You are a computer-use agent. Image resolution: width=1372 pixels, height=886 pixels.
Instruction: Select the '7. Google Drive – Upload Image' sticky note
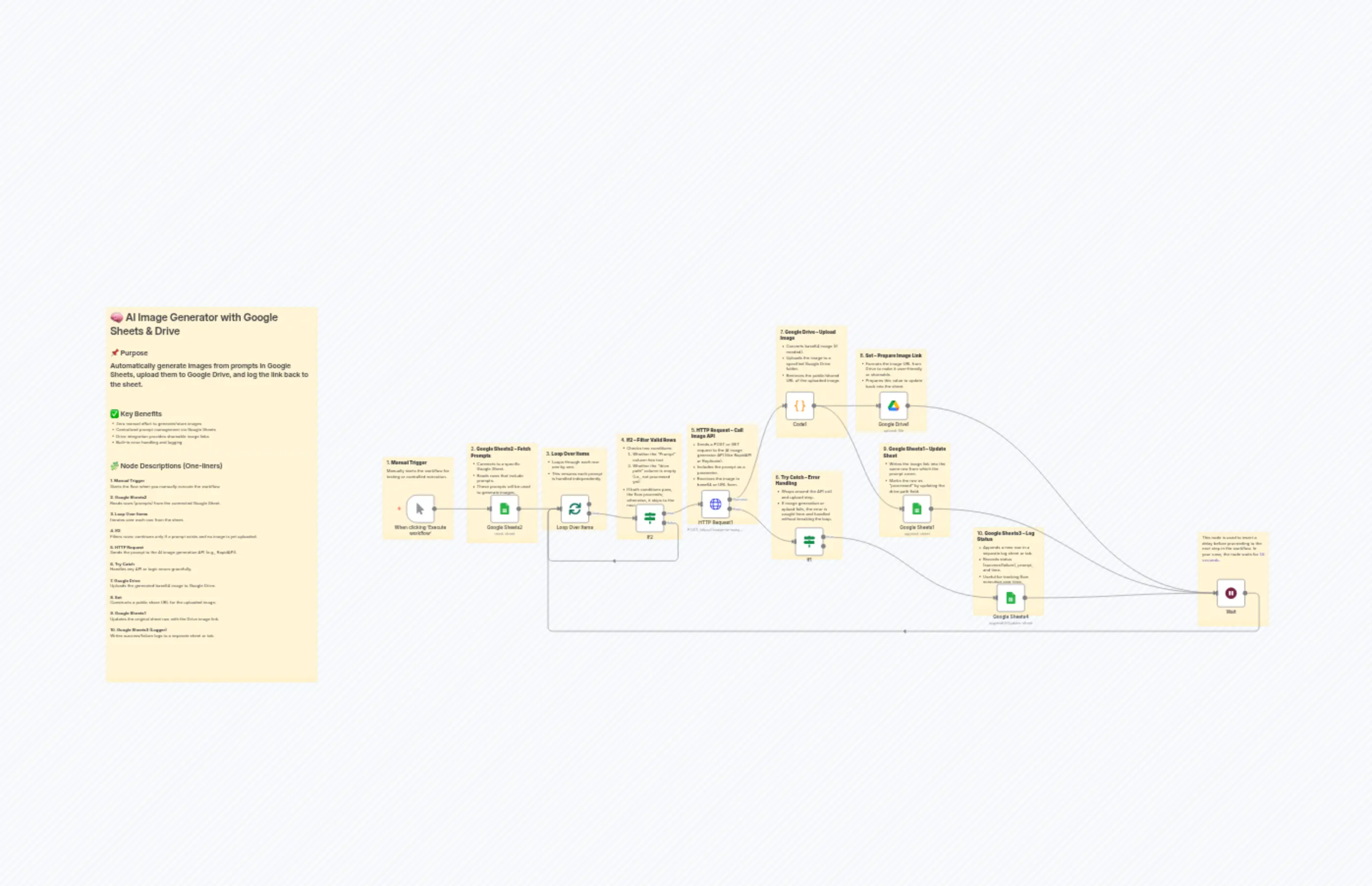807,335
